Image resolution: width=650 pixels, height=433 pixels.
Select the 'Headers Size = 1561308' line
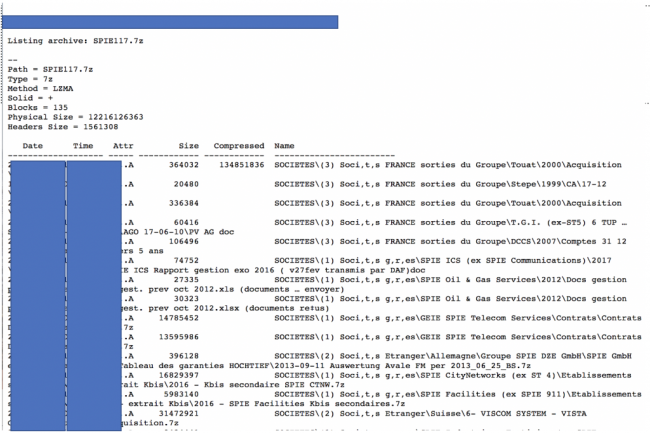point(63,126)
